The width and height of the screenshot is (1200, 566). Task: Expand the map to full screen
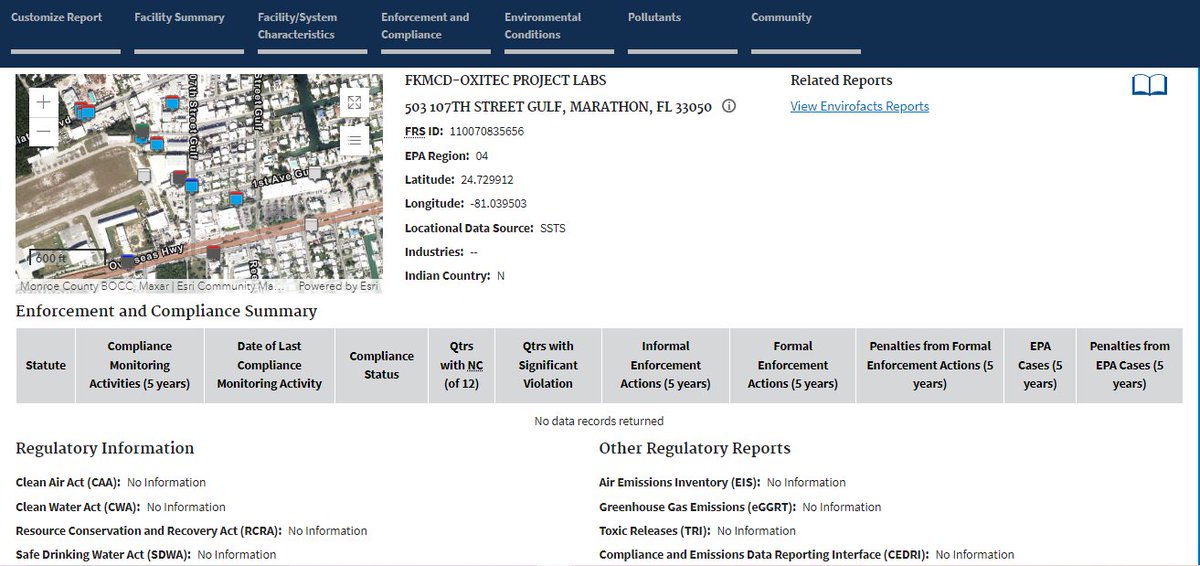(x=354, y=102)
